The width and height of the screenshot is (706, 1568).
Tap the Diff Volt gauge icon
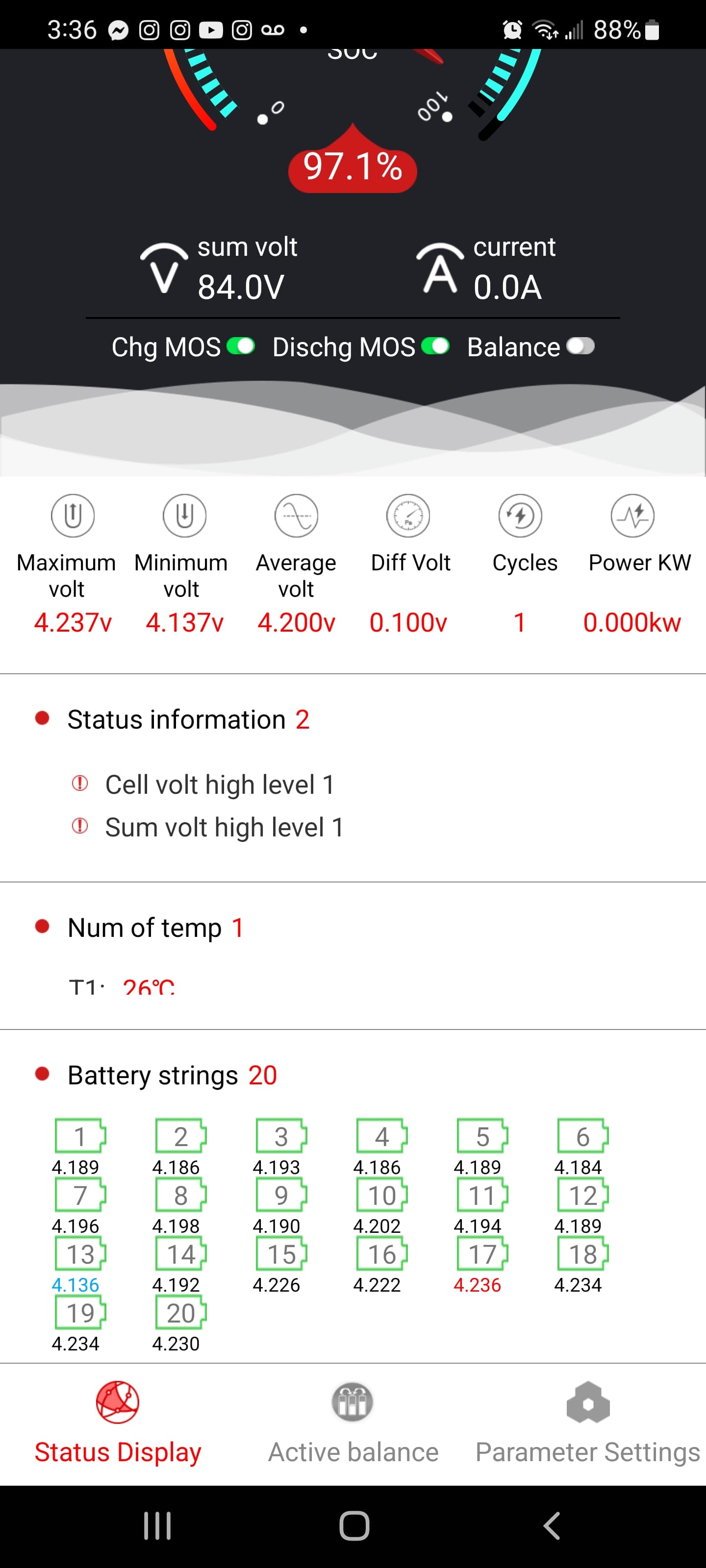(408, 515)
